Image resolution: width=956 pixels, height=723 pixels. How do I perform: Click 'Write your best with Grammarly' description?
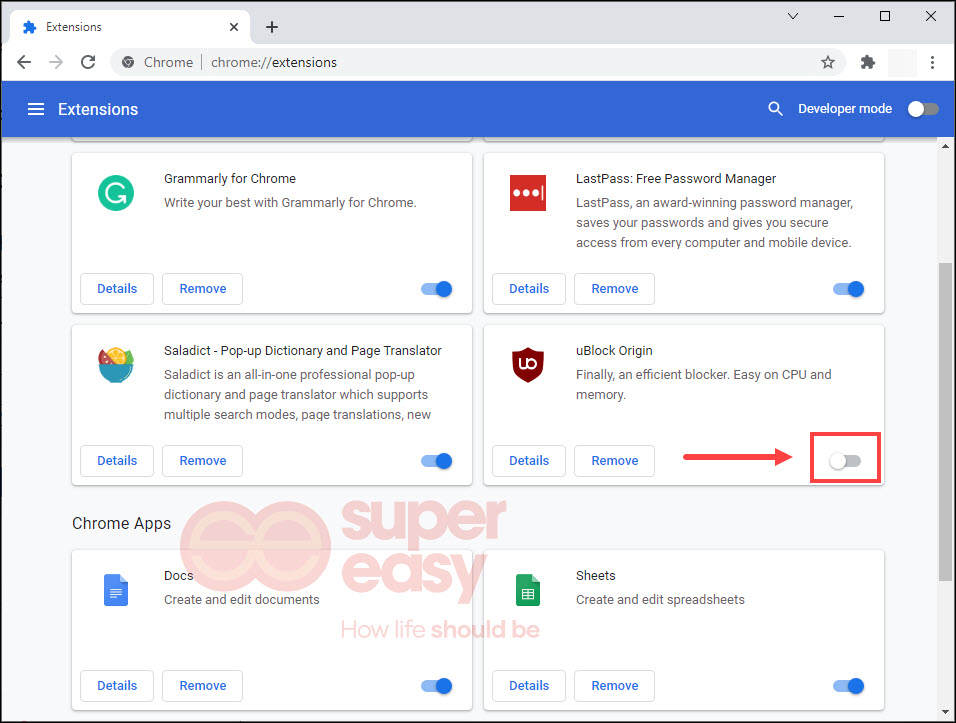point(290,202)
